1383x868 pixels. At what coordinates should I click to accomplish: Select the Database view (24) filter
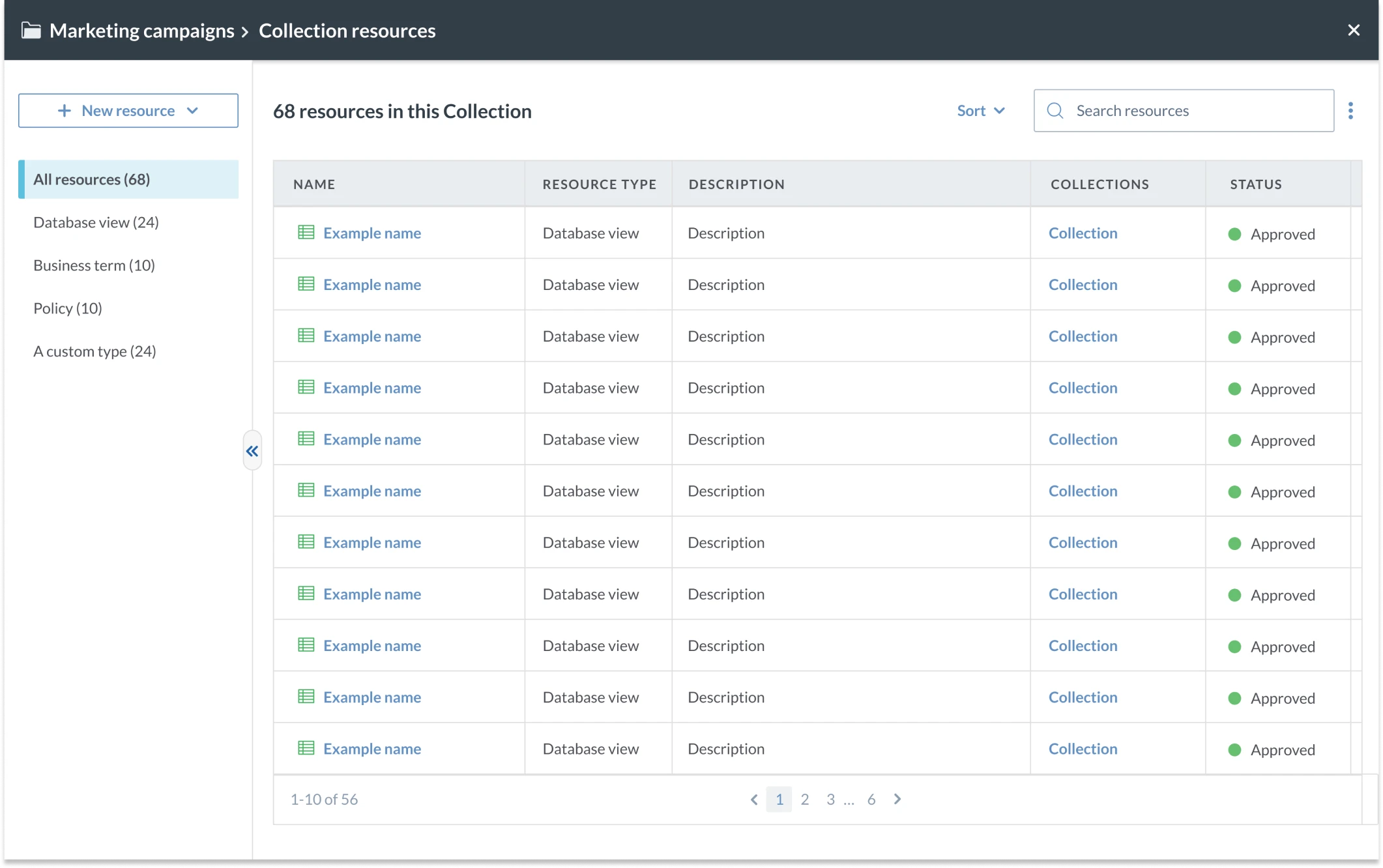point(95,222)
